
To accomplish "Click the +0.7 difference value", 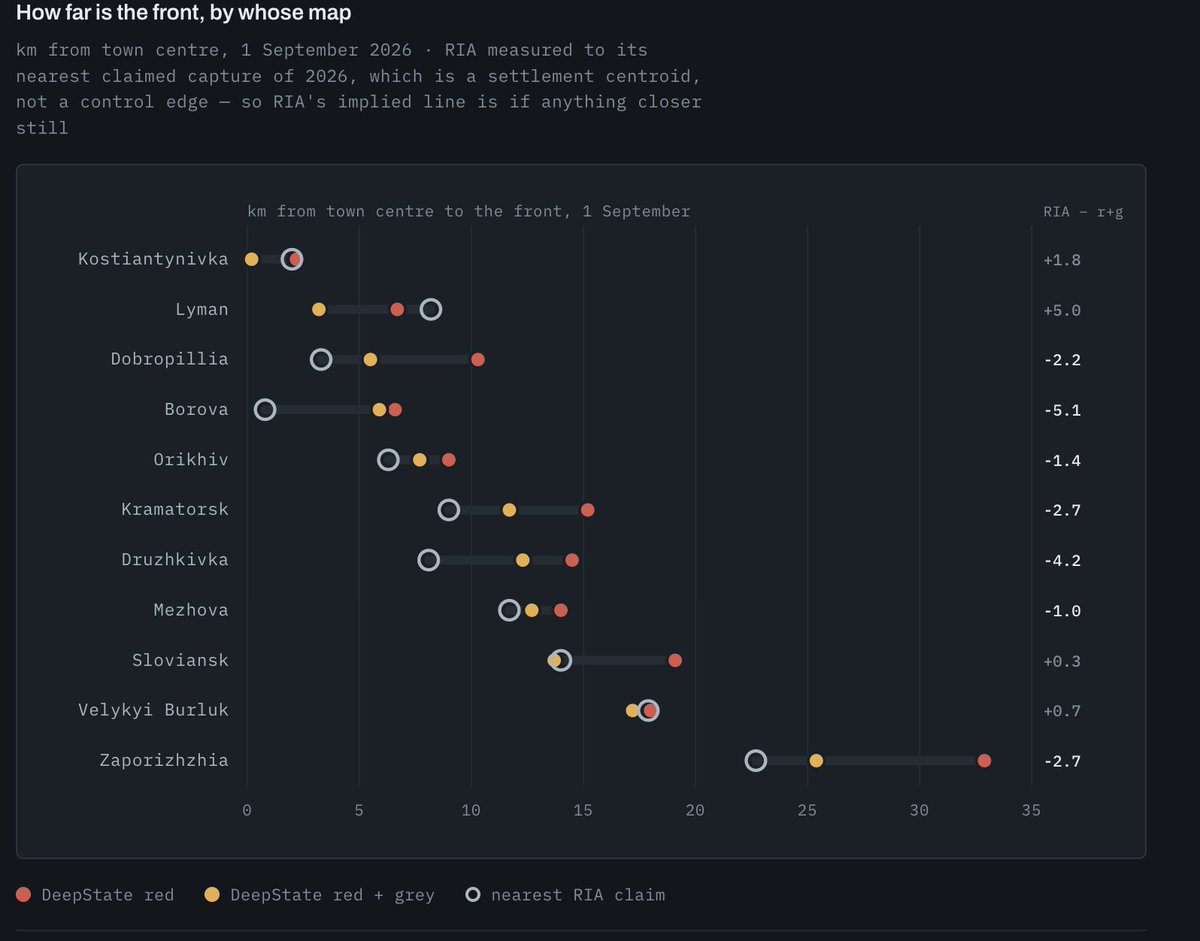I will (x=1062, y=710).
